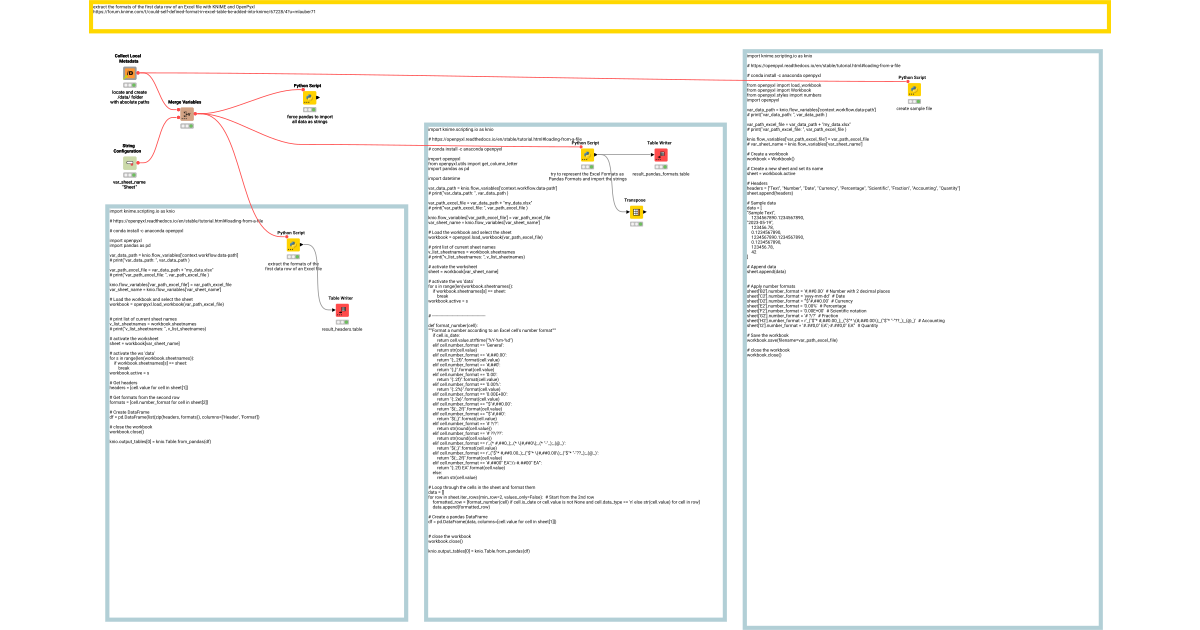Select Python Script node extracting first row formats
The height and width of the screenshot is (630, 1200).
click(x=293, y=245)
